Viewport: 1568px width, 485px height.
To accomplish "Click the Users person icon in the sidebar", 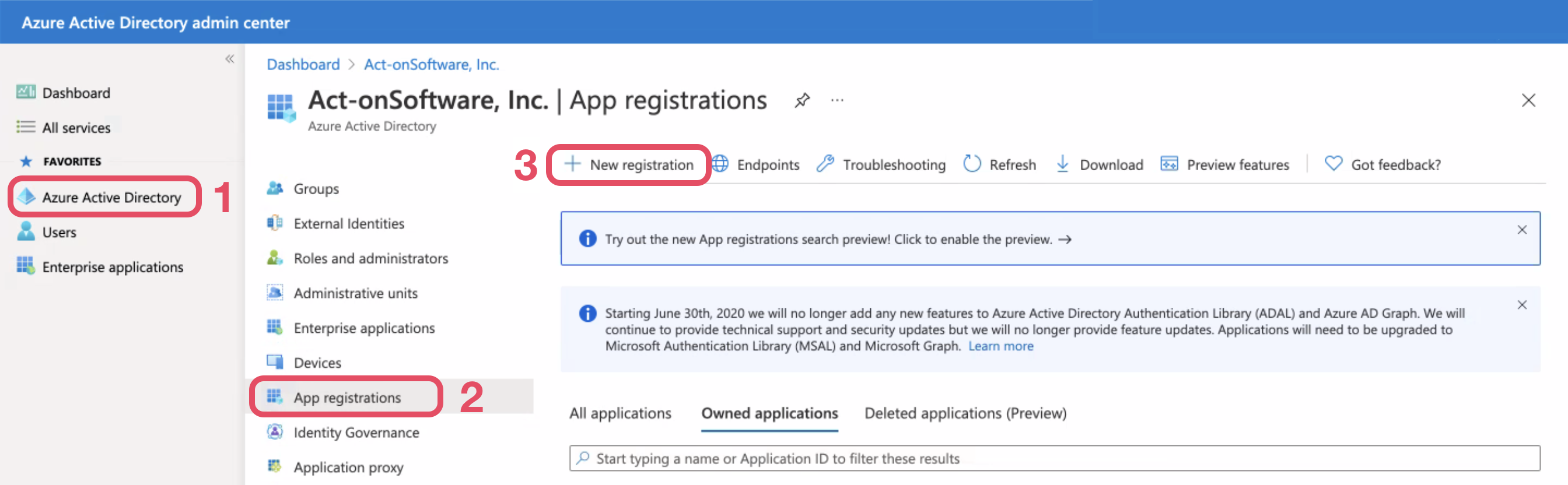I will click(26, 231).
